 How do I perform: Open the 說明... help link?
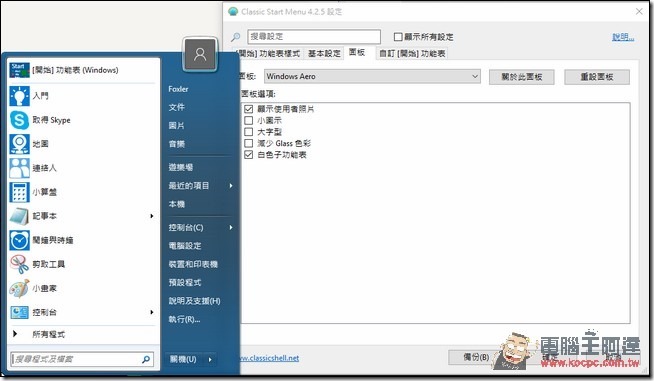pos(623,37)
